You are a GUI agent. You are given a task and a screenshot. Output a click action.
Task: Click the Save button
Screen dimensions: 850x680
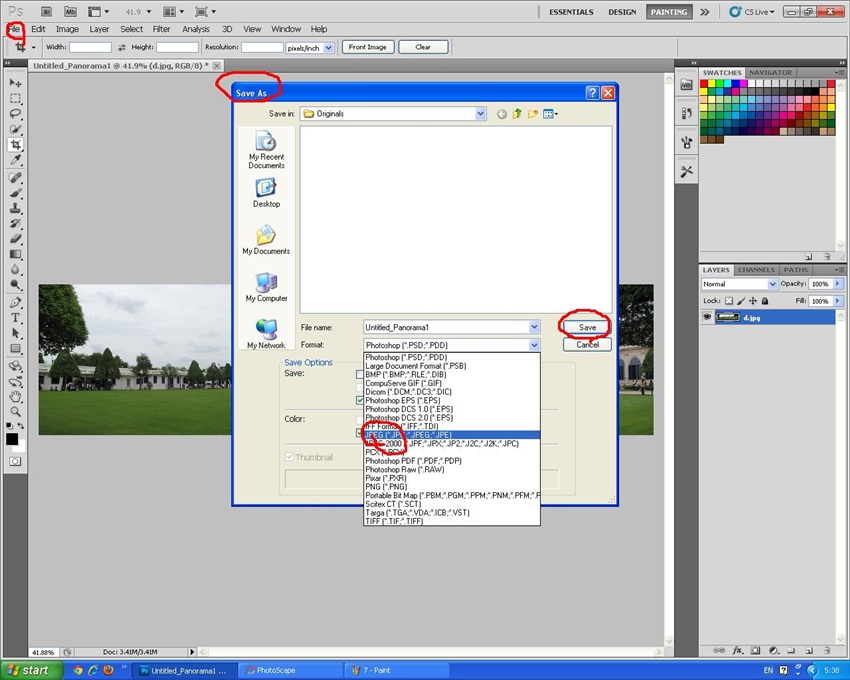(x=587, y=327)
